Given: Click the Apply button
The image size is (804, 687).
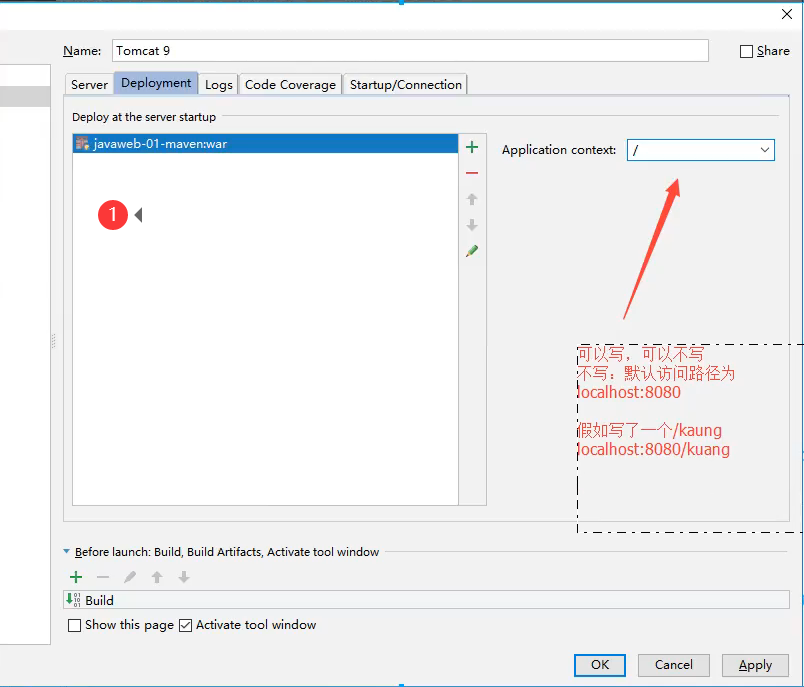Looking at the screenshot, I should 755,665.
